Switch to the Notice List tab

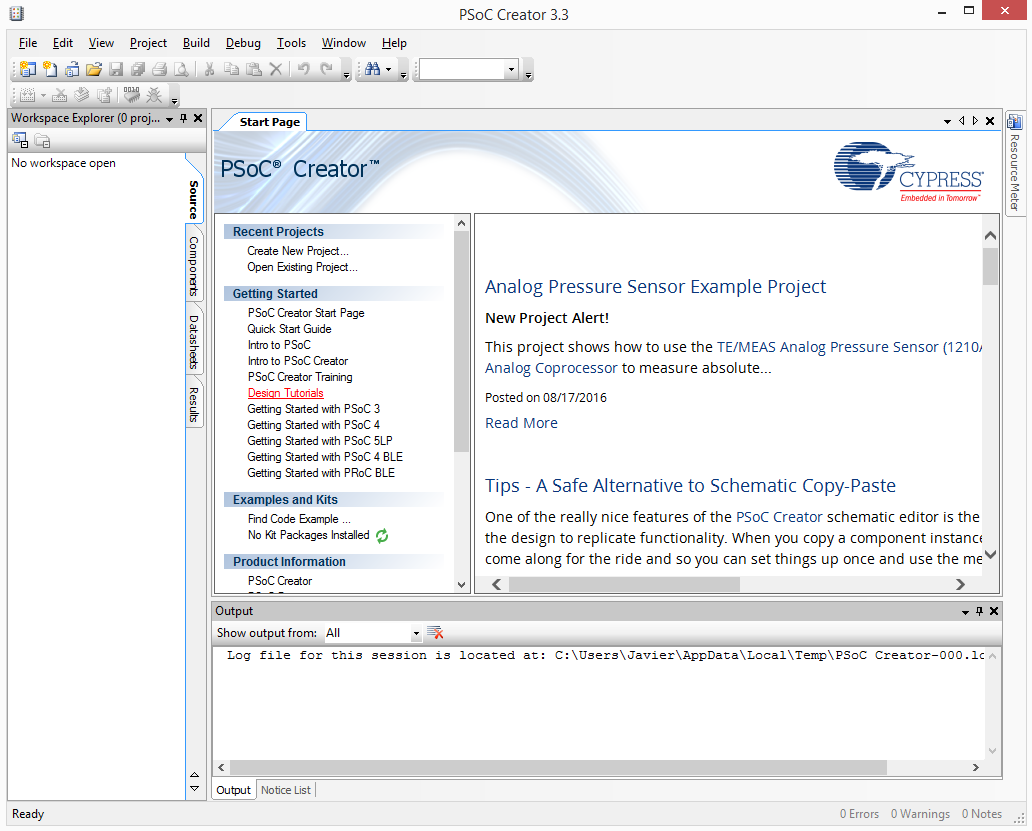285,790
